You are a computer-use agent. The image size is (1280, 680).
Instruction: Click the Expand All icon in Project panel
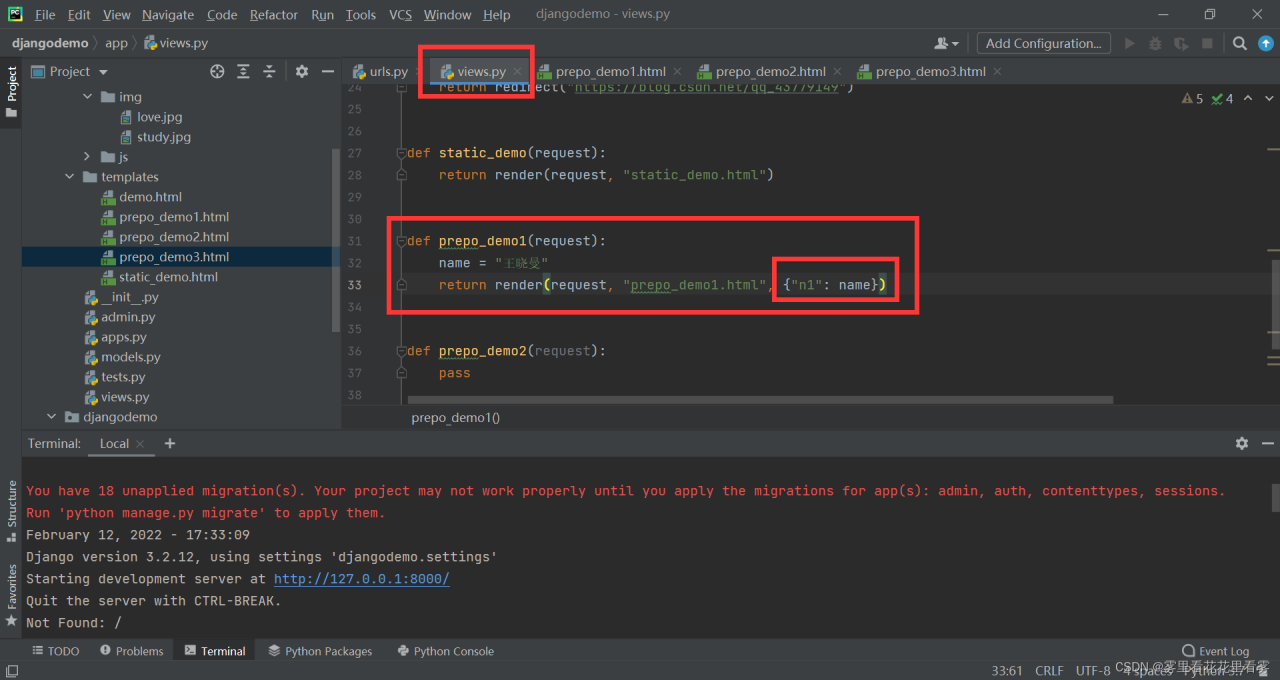[243, 71]
